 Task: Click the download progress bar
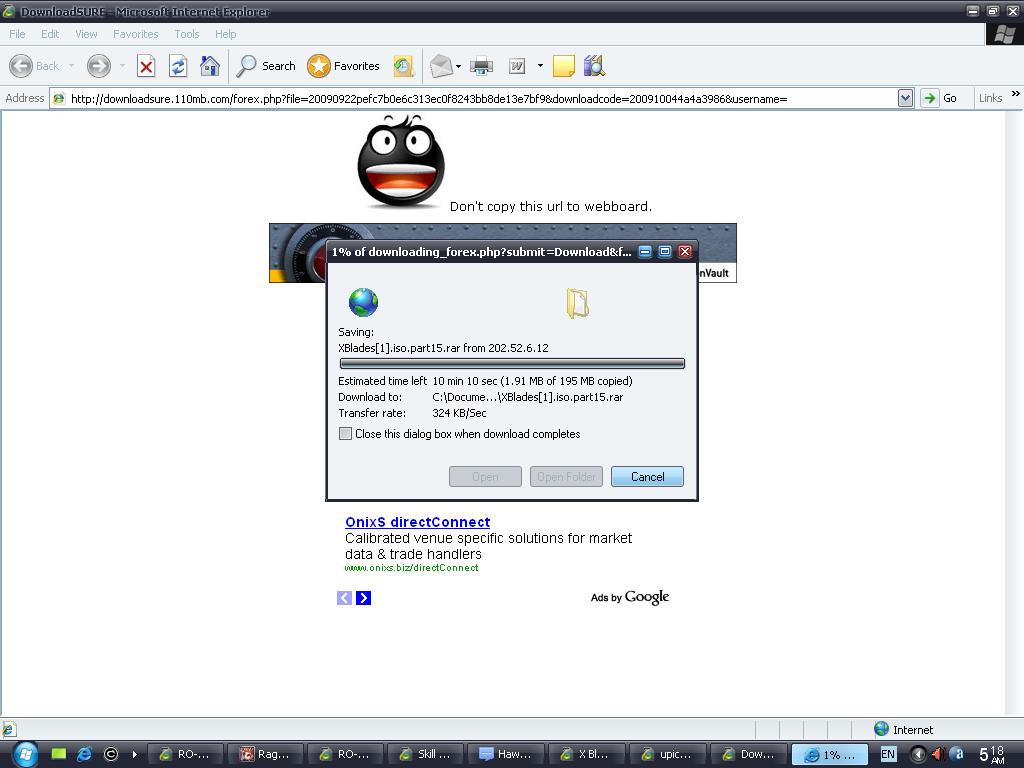(512, 364)
